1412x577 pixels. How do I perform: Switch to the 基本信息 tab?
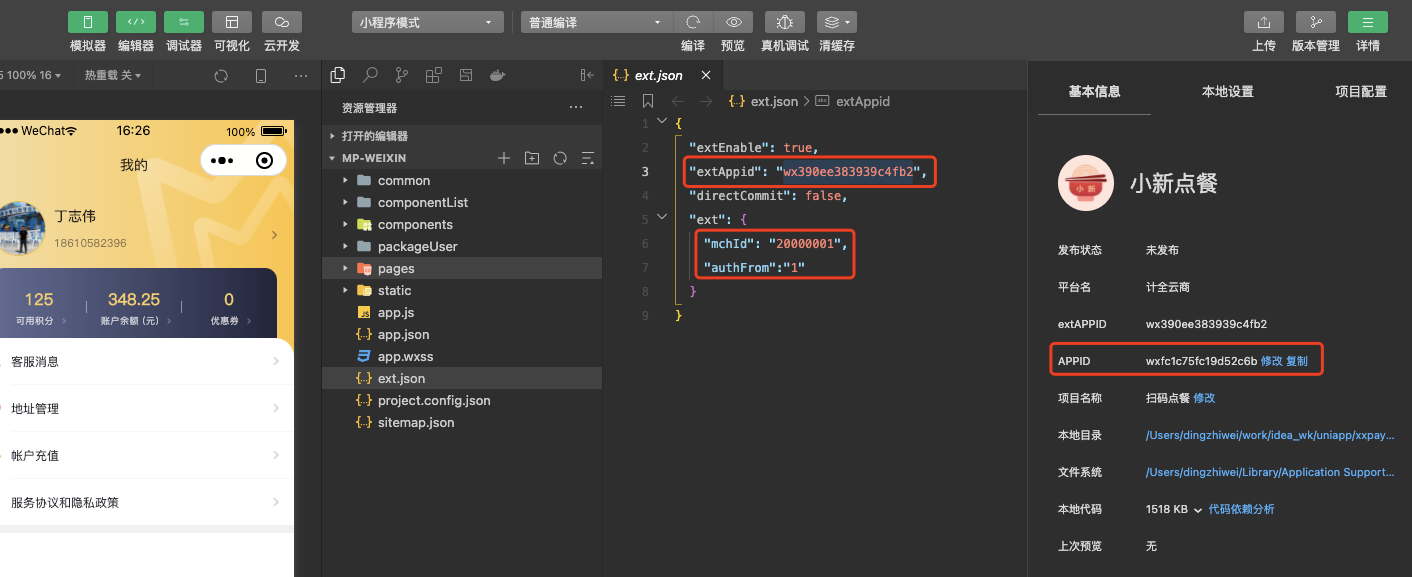(1094, 92)
